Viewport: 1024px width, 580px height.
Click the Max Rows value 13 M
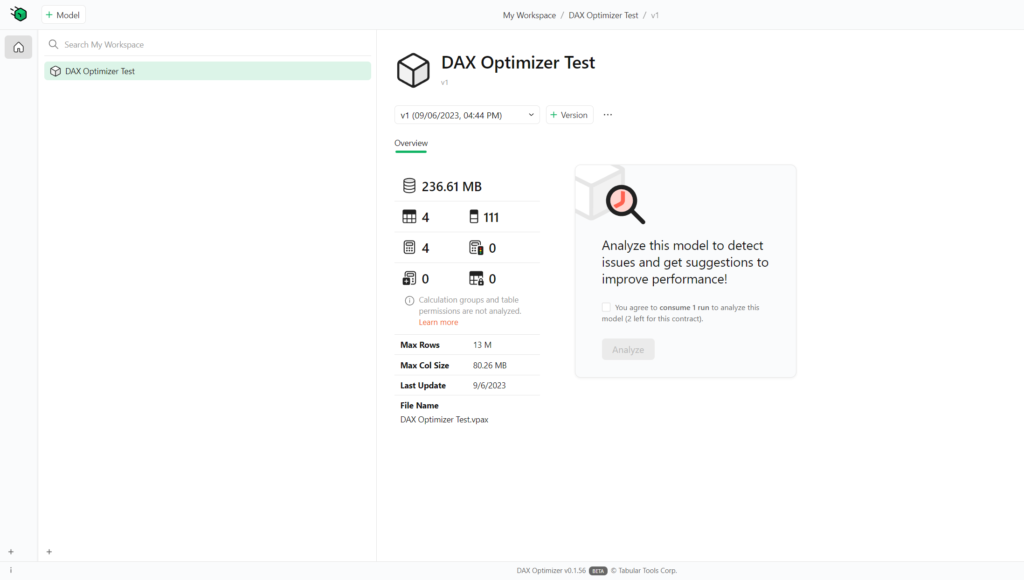click(482, 345)
